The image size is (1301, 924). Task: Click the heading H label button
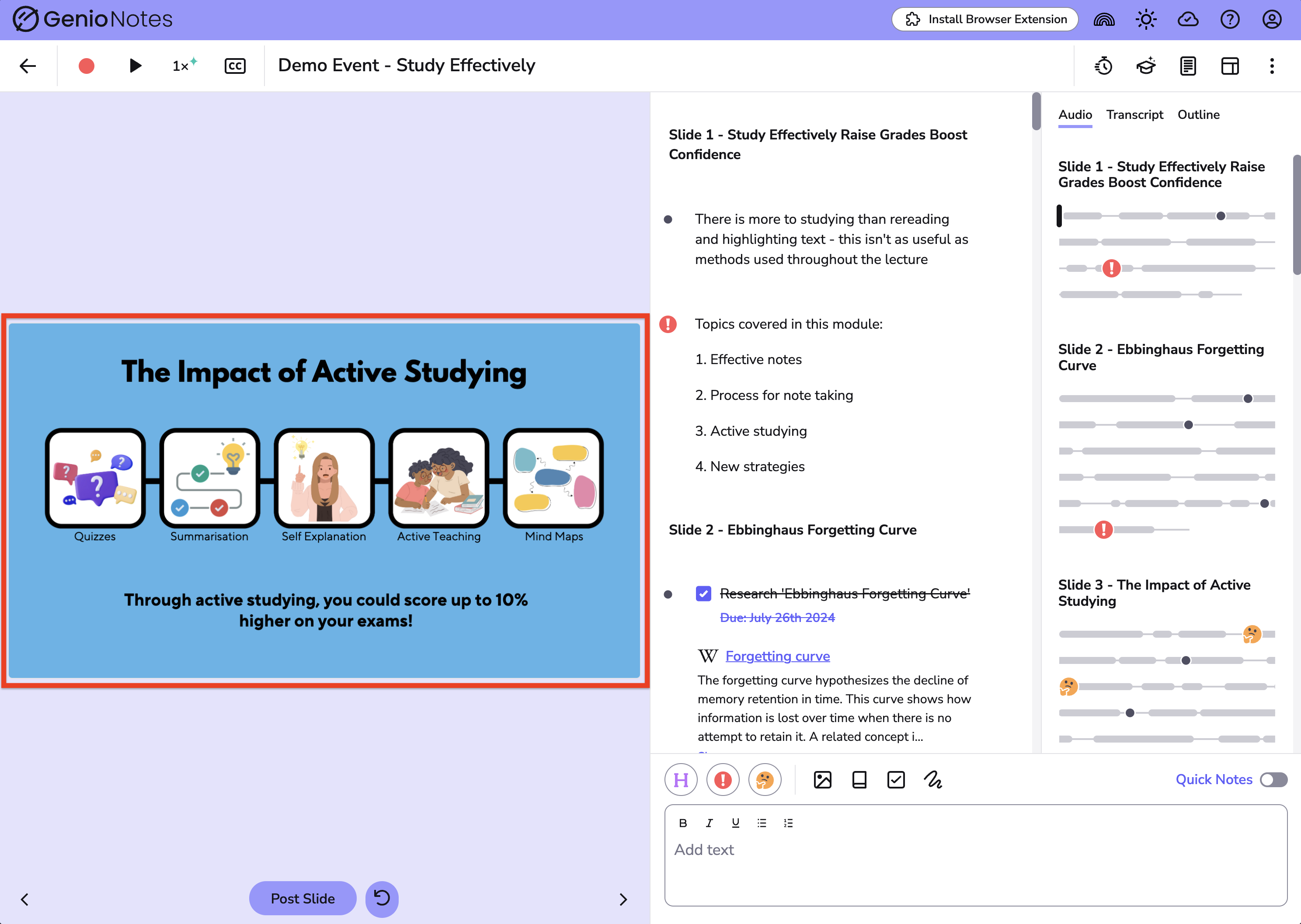(681, 779)
